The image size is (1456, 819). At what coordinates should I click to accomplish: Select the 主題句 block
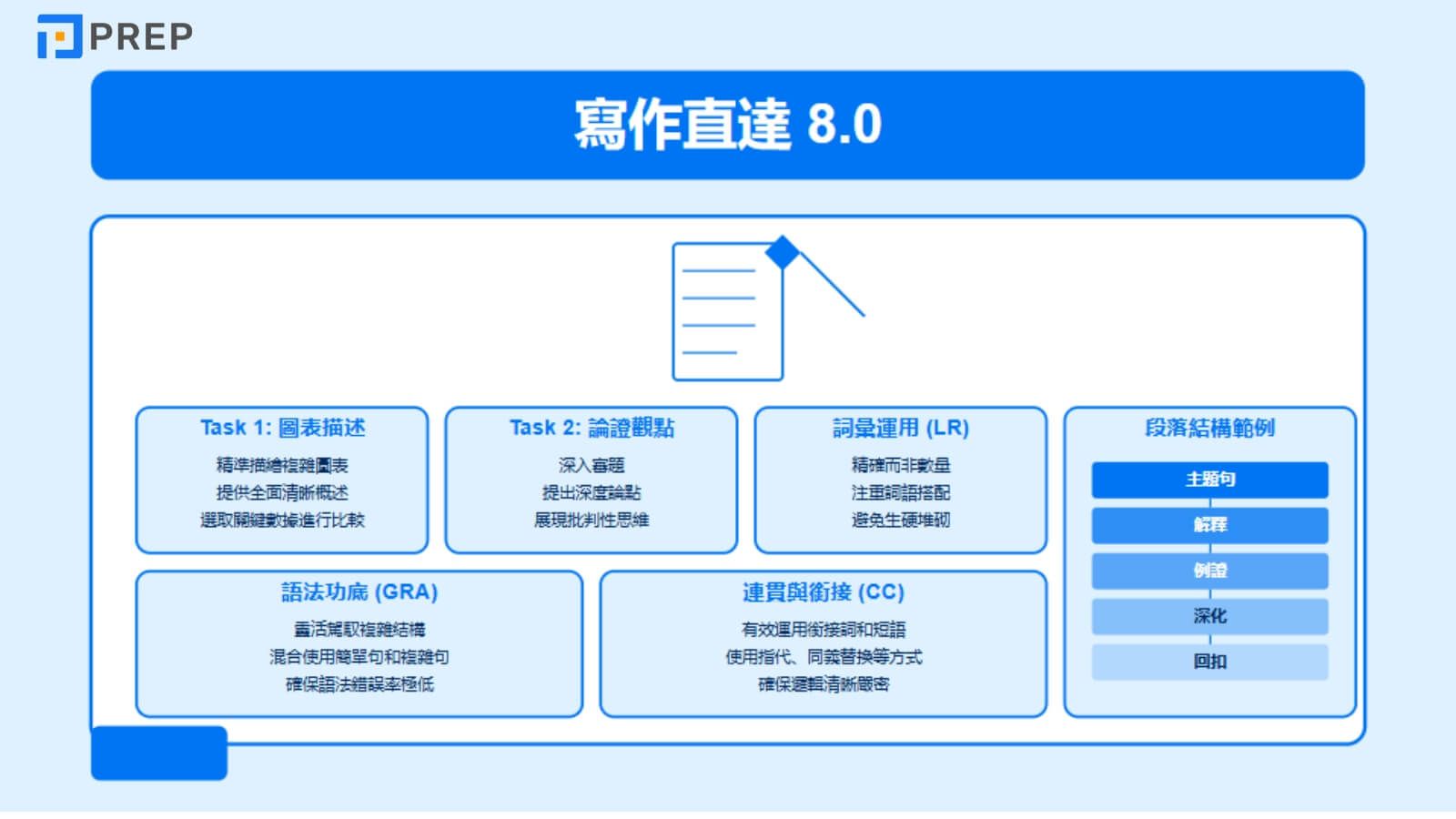(x=1210, y=480)
